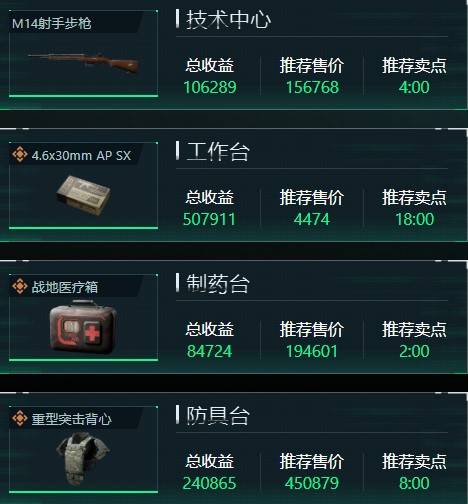
Task: Click total profit value 507911
Action: click(x=209, y=219)
